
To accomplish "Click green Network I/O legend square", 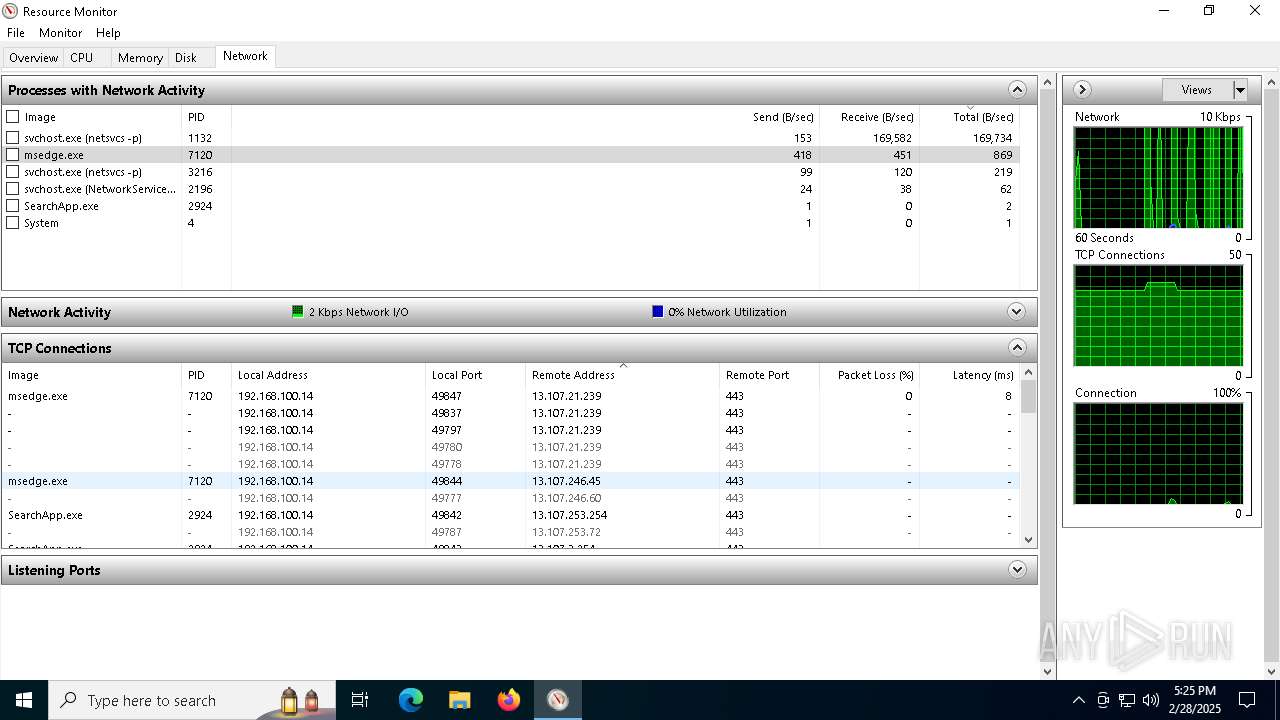I will point(297,311).
